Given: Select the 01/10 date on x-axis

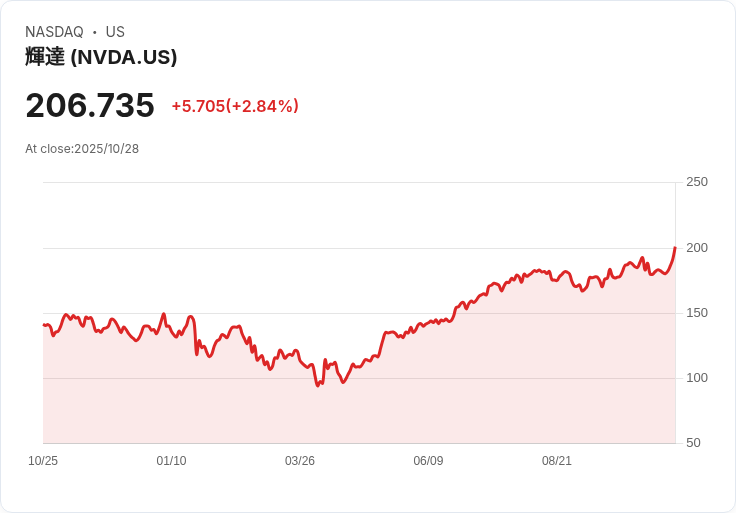Looking at the screenshot, I should [x=171, y=461].
